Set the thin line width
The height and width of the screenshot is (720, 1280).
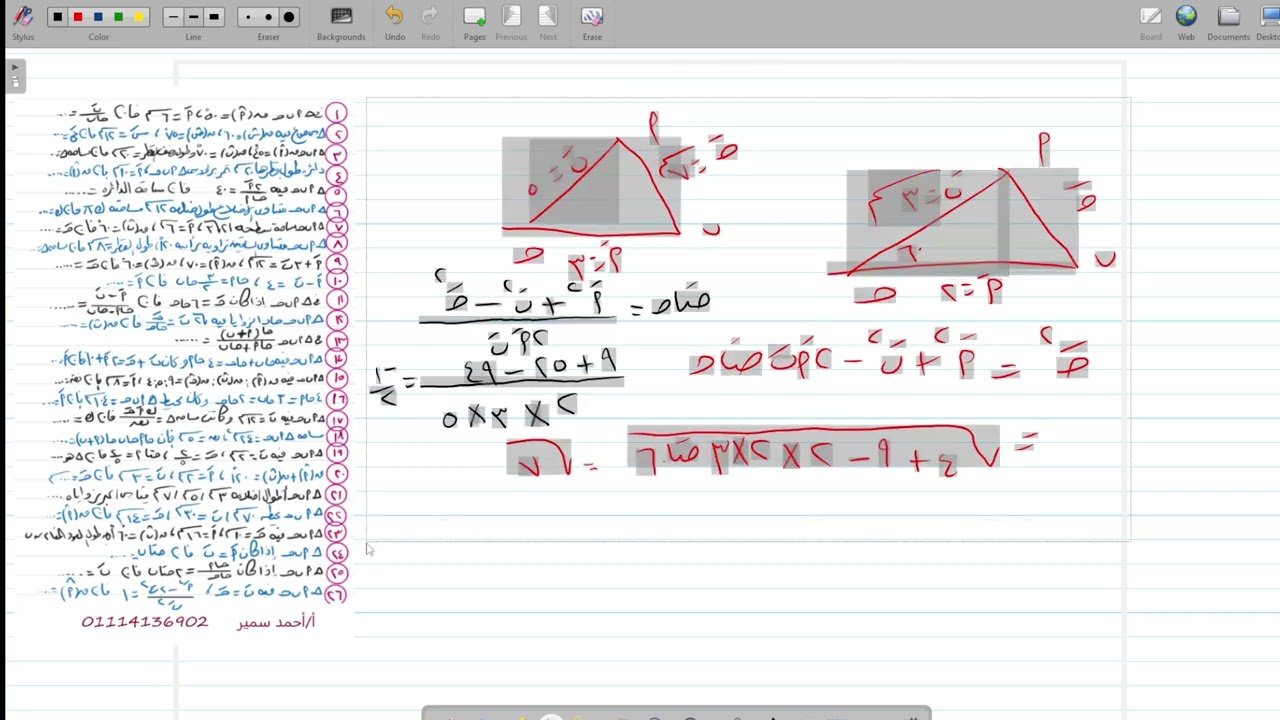173,17
